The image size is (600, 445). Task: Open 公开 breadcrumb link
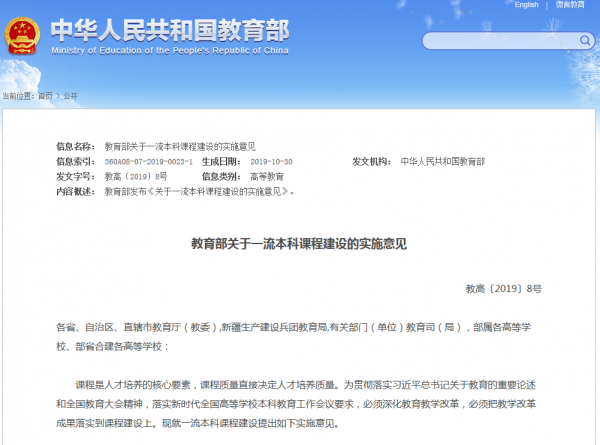pos(70,96)
